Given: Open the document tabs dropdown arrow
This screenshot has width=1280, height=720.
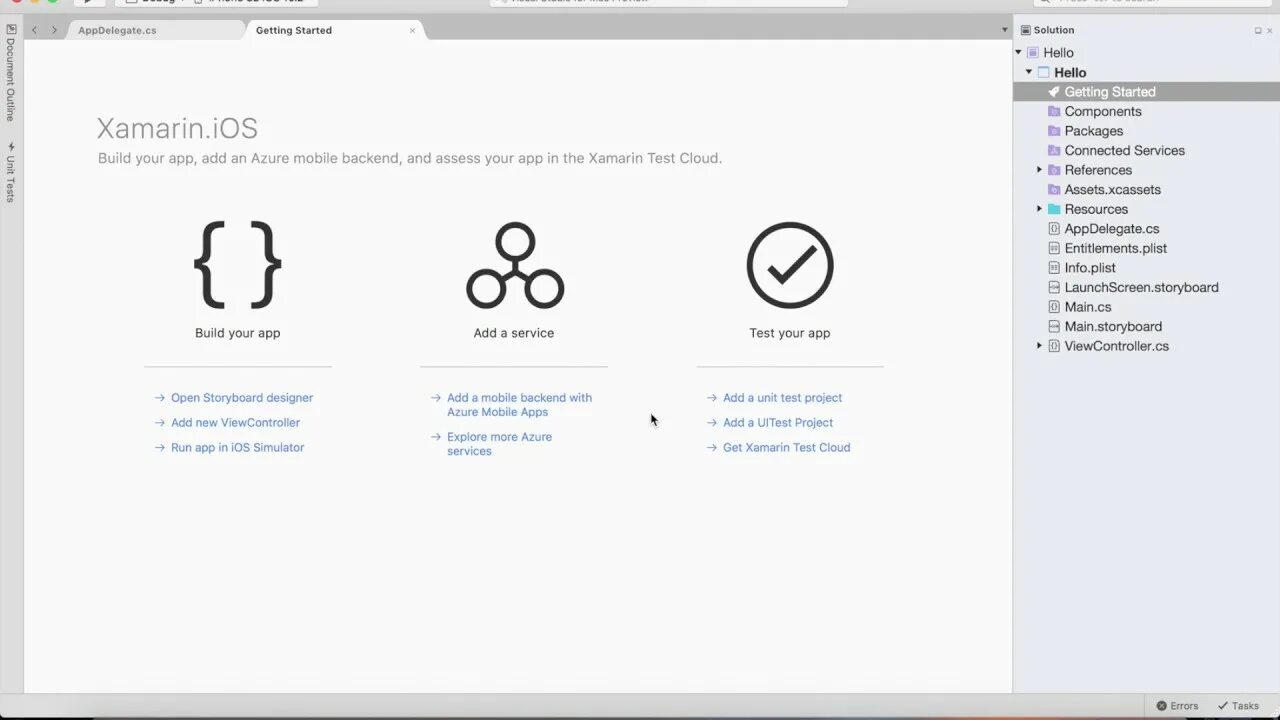Looking at the screenshot, I should (1005, 30).
